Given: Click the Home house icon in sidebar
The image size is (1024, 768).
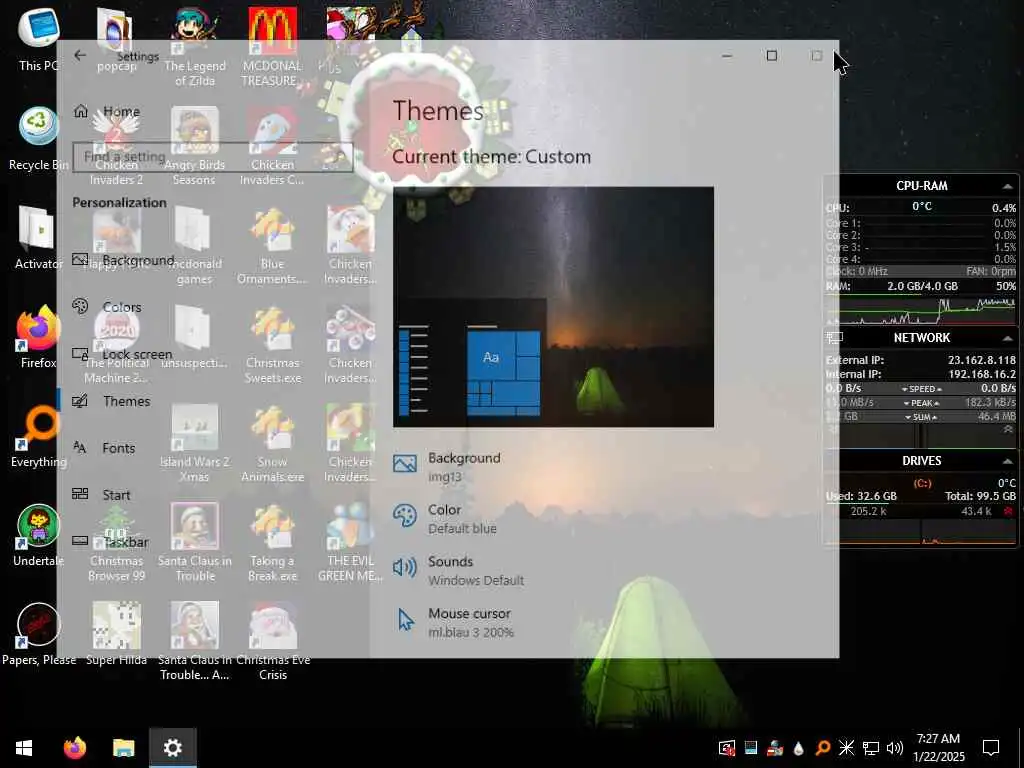Looking at the screenshot, I should [80, 111].
